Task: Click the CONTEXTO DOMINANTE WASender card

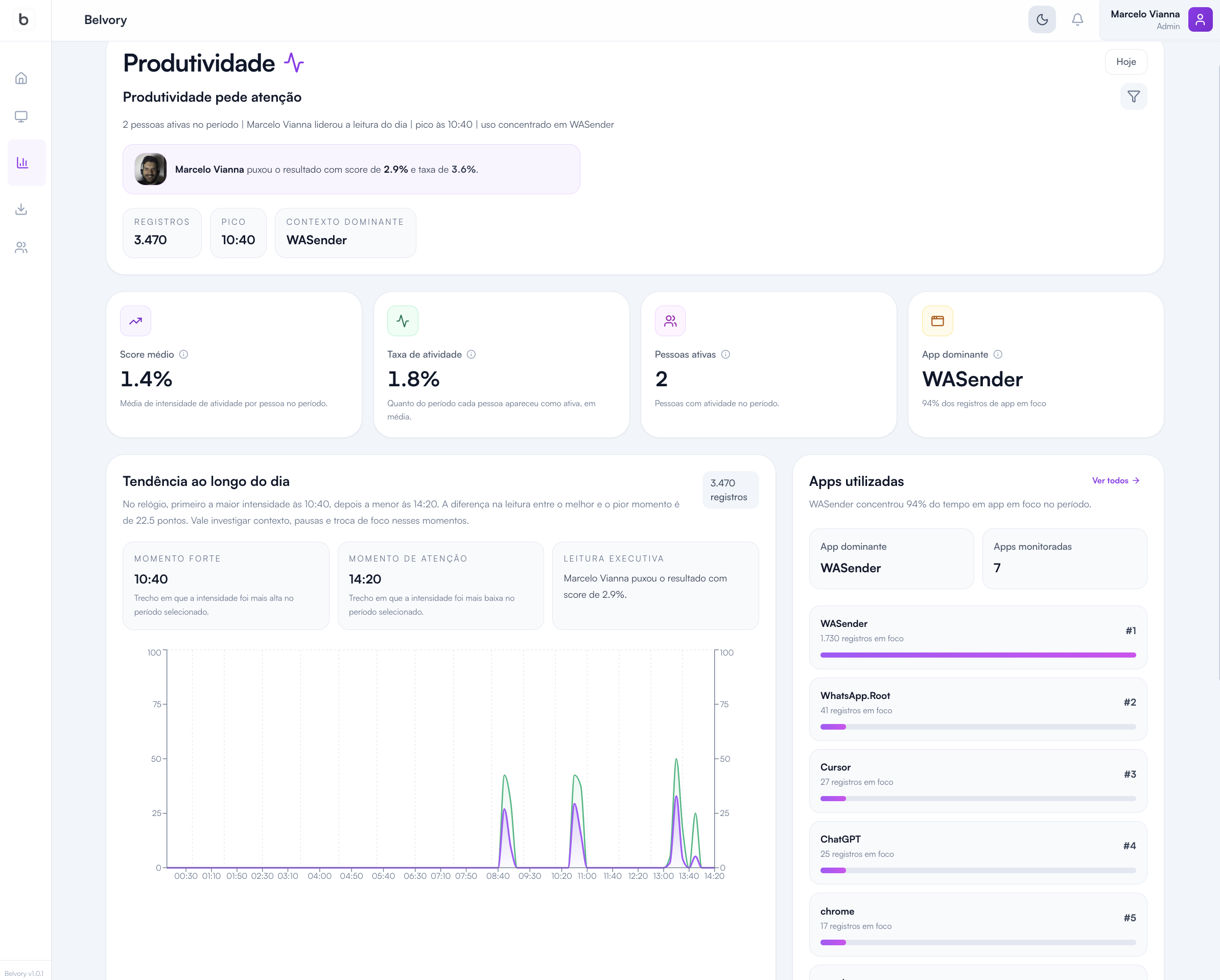Action: coord(345,232)
